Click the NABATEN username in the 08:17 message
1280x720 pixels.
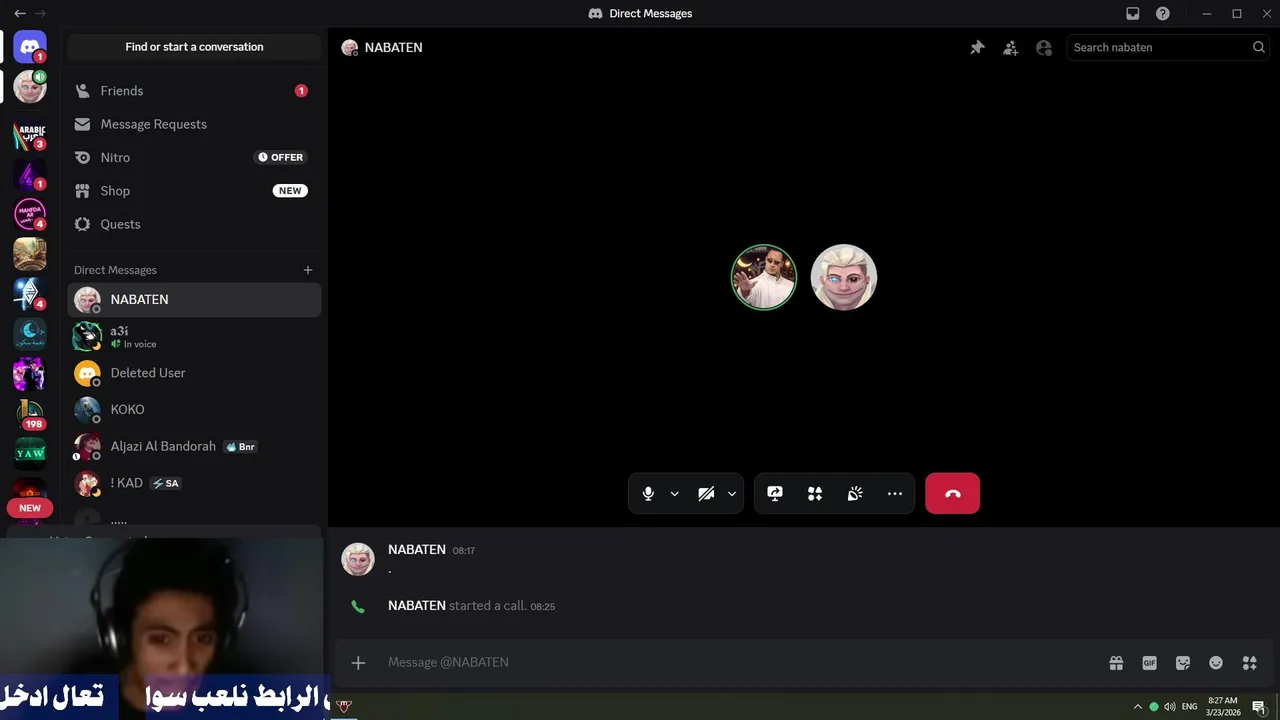coord(417,550)
